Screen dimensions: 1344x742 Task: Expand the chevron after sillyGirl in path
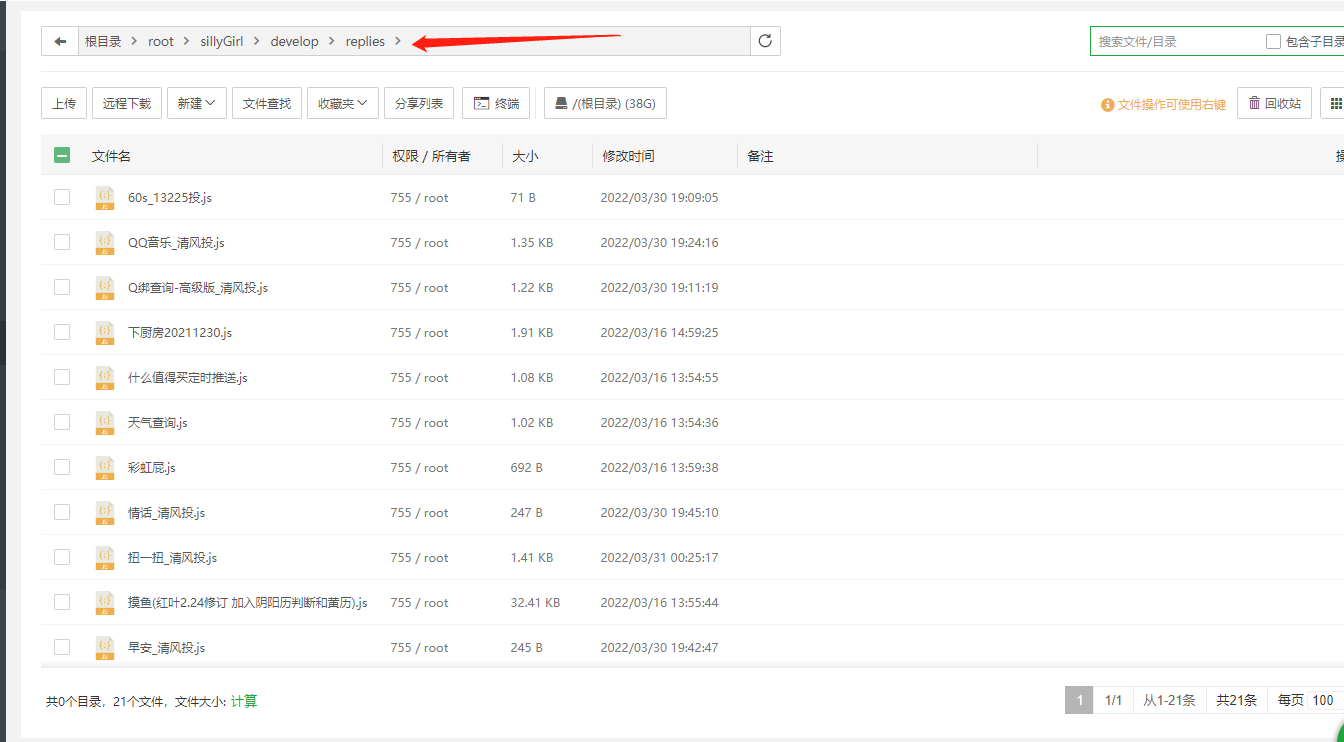(x=257, y=41)
